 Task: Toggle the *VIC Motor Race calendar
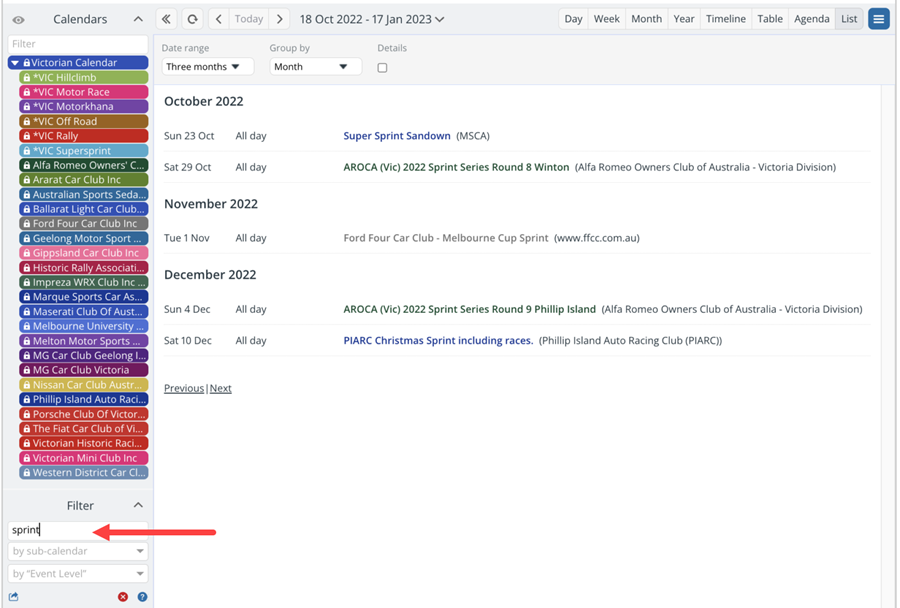coord(84,92)
